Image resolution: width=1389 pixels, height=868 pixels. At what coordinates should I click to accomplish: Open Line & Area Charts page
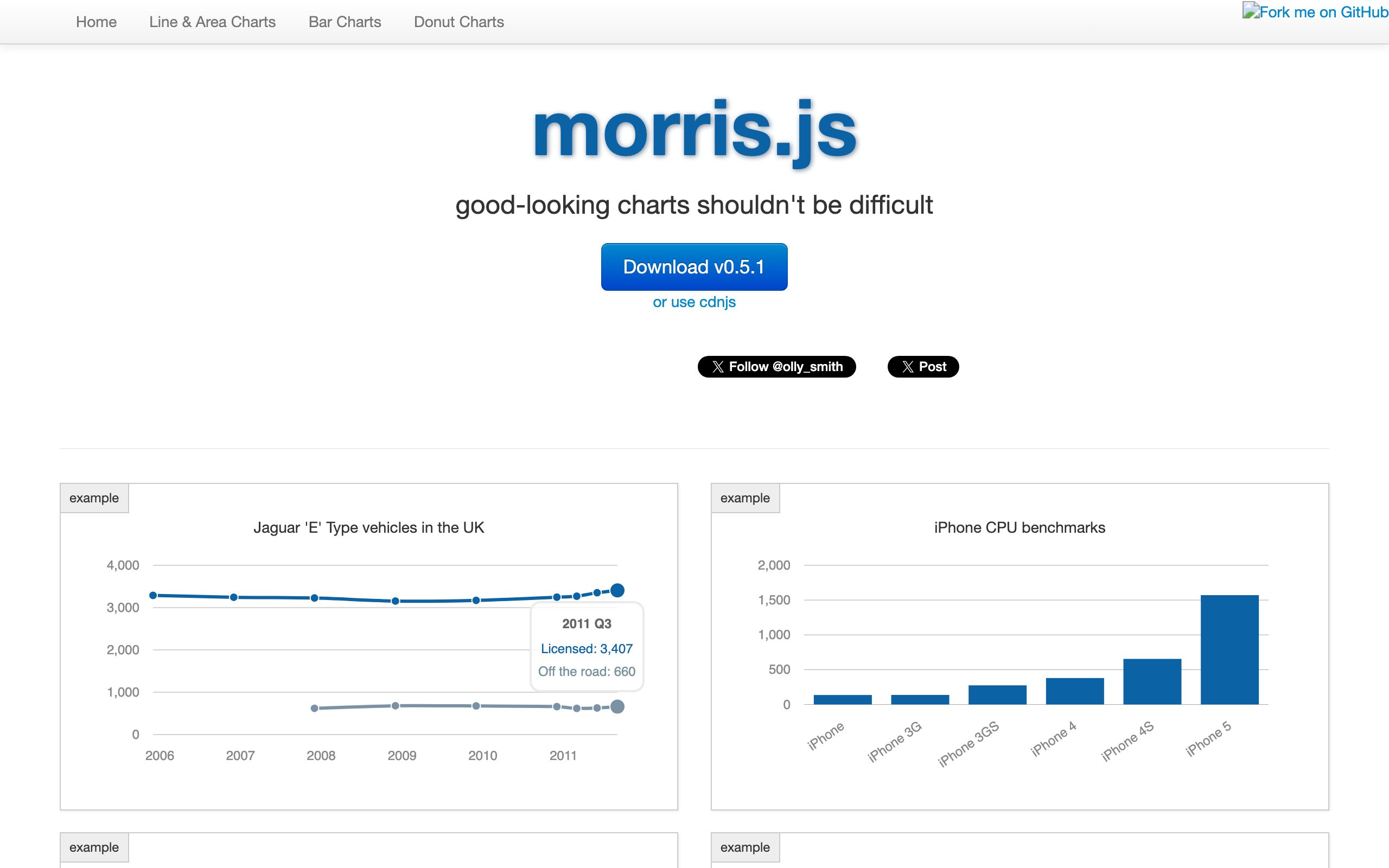(x=212, y=22)
